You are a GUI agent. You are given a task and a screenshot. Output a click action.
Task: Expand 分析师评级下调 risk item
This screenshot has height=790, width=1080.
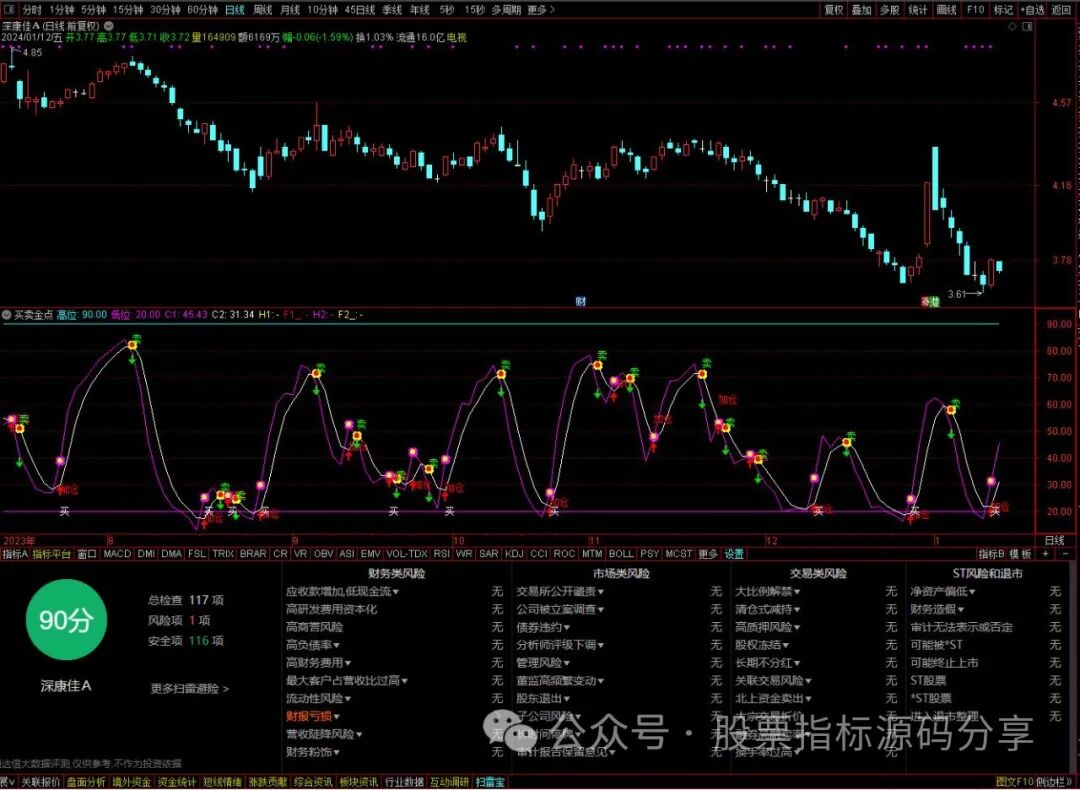pos(560,645)
